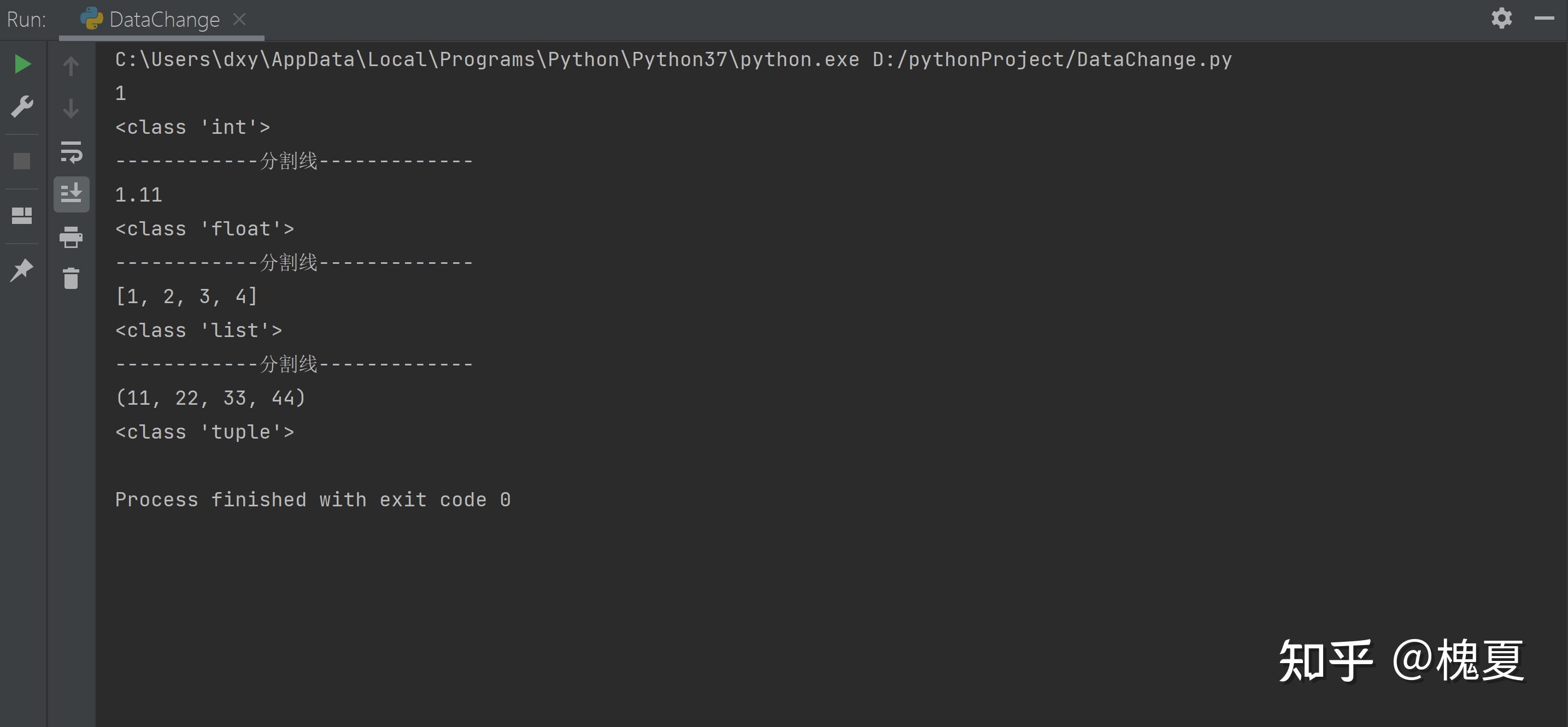Screen dimensions: 1568x727
Task: Toggle soft-wrap for the console output
Action: click(71, 151)
